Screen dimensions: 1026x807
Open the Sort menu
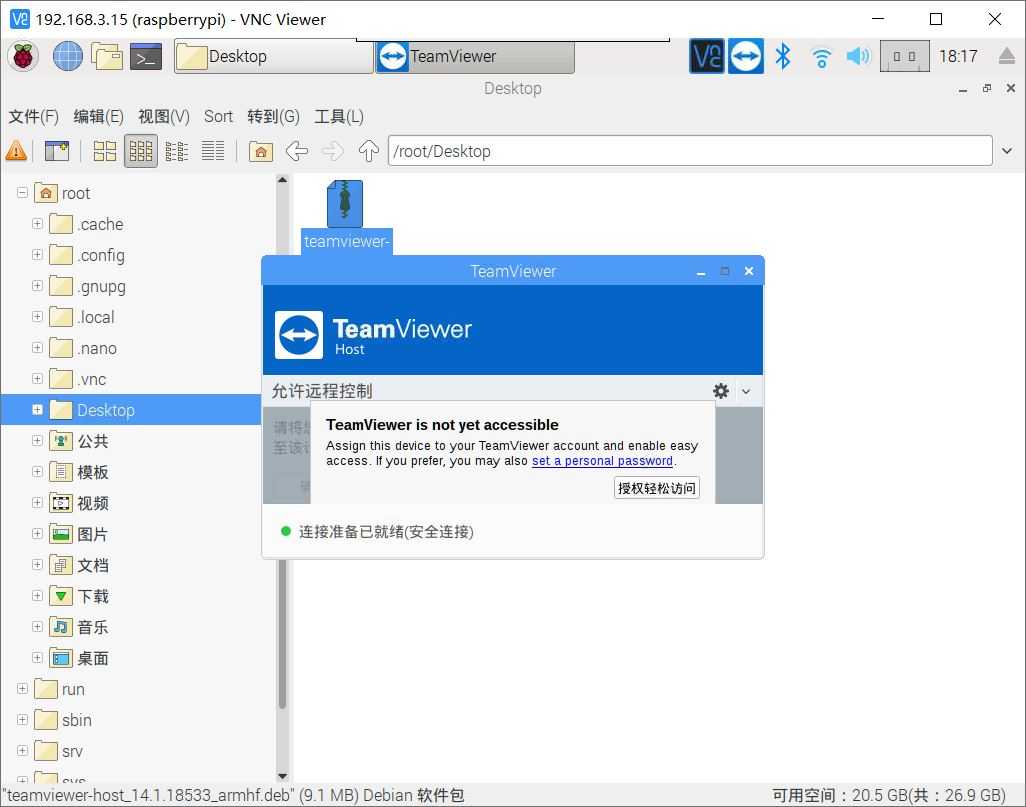pos(218,117)
